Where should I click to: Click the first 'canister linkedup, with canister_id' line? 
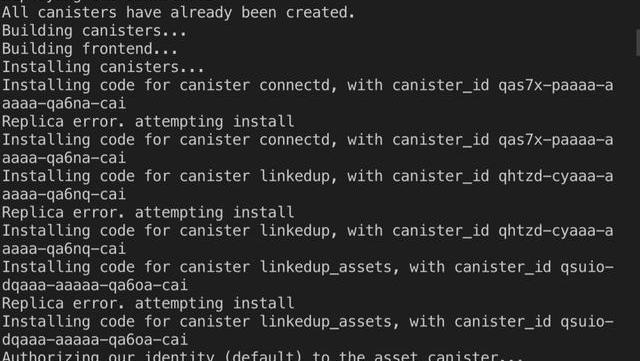pyautogui.click(x=307, y=176)
